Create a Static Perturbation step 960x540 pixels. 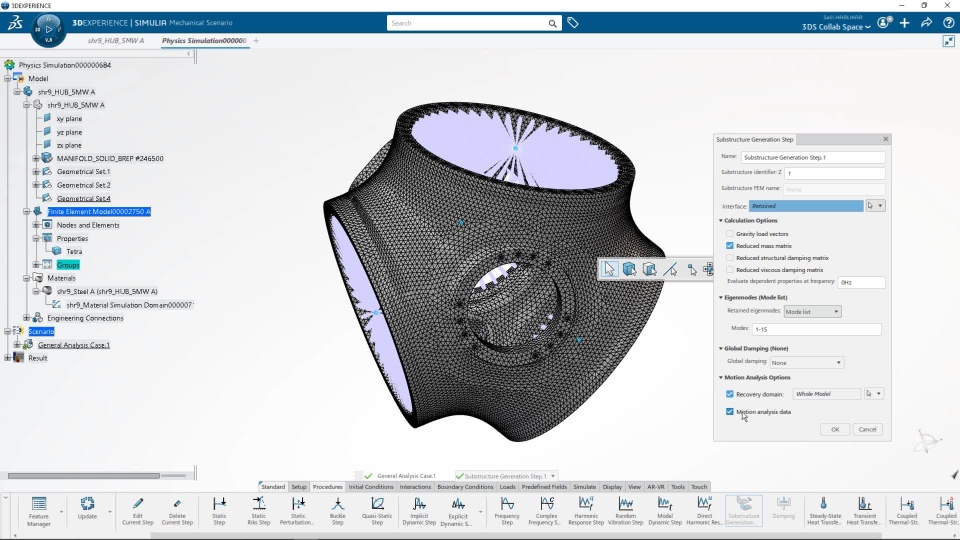[x=298, y=511]
